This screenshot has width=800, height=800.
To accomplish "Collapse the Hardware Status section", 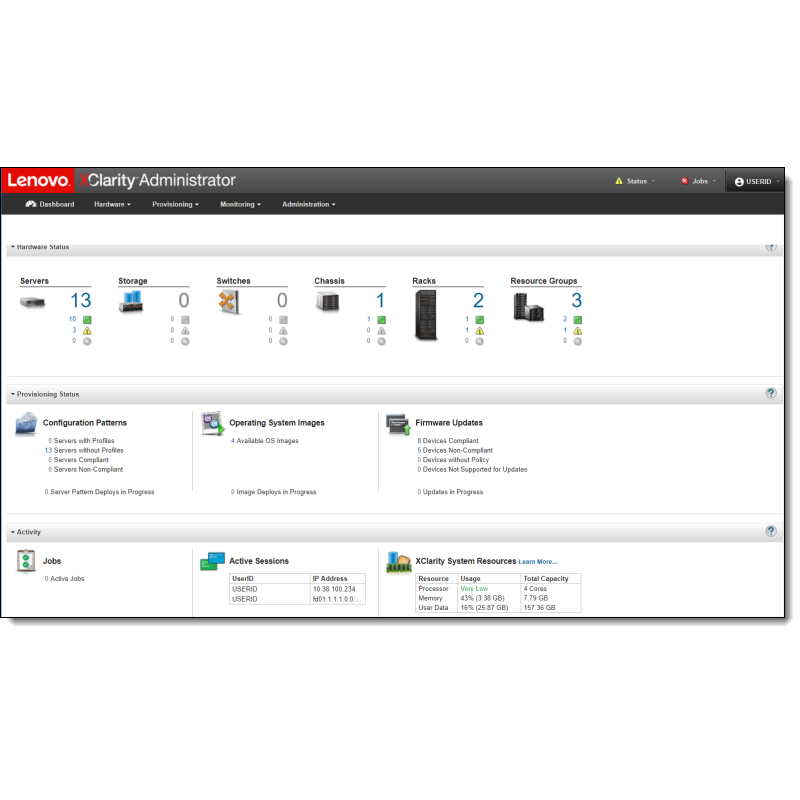I will tap(40, 247).
